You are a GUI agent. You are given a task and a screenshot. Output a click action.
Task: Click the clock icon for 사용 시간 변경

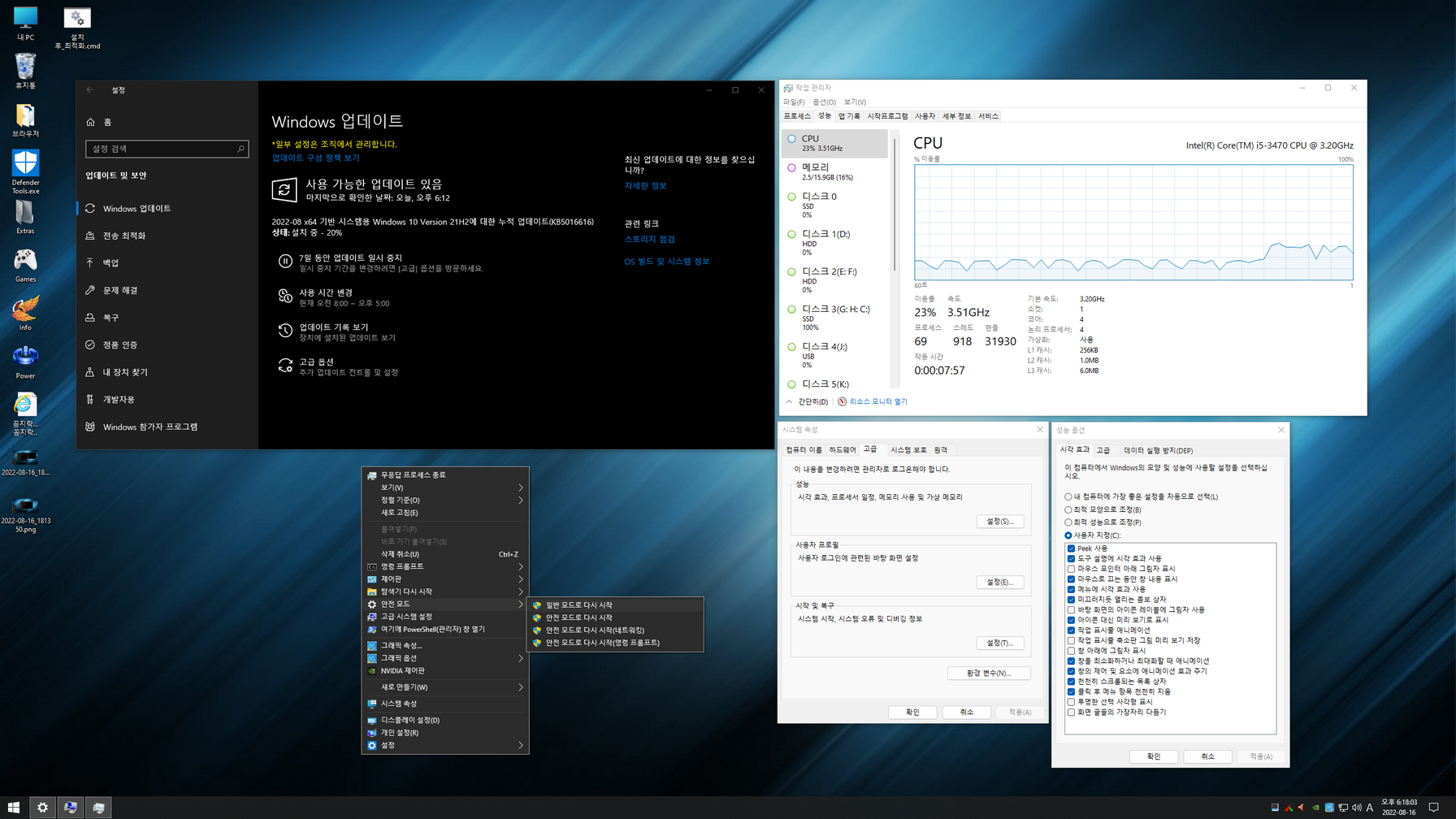[x=285, y=297]
